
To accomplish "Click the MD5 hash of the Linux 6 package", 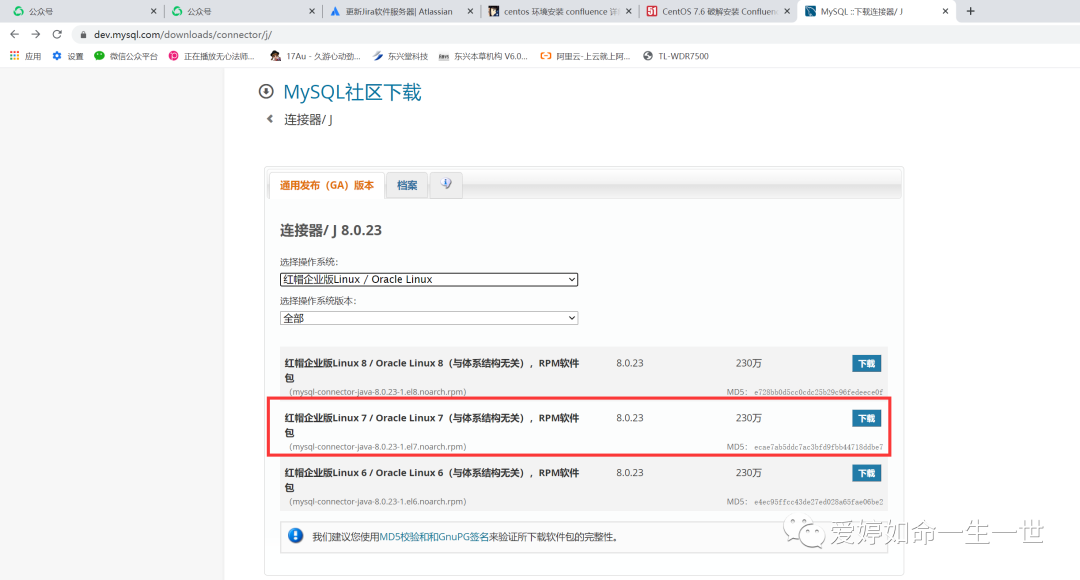I will click(x=818, y=501).
